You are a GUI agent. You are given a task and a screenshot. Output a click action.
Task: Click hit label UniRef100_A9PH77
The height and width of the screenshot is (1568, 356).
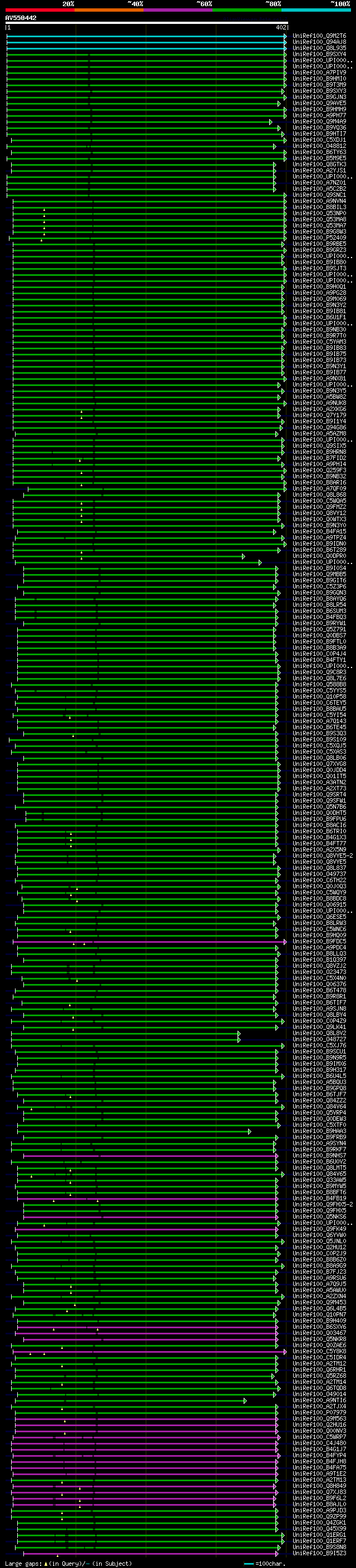[x=319, y=115]
